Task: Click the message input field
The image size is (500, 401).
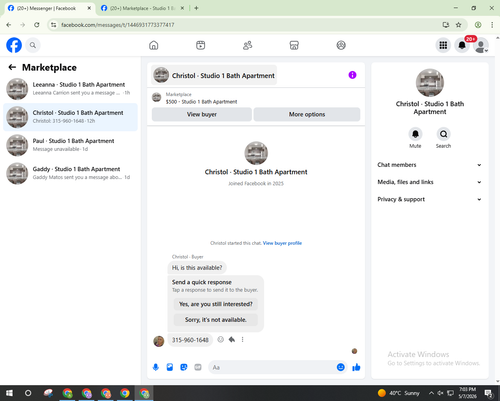Action: [273, 367]
